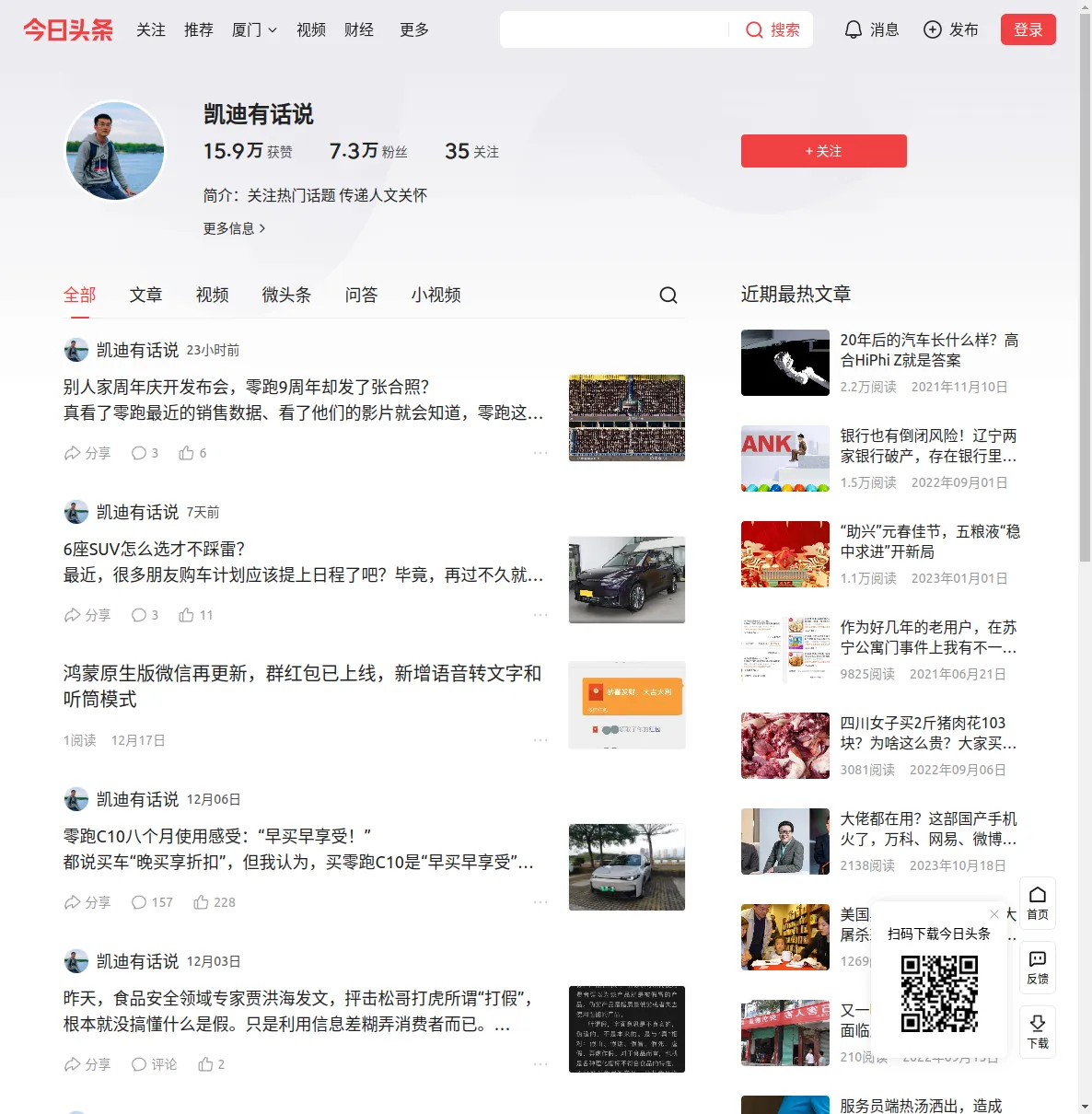Go to the 财经 channel
Image resolution: width=1092 pixels, height=1114 pixels.
click(359, 29)
